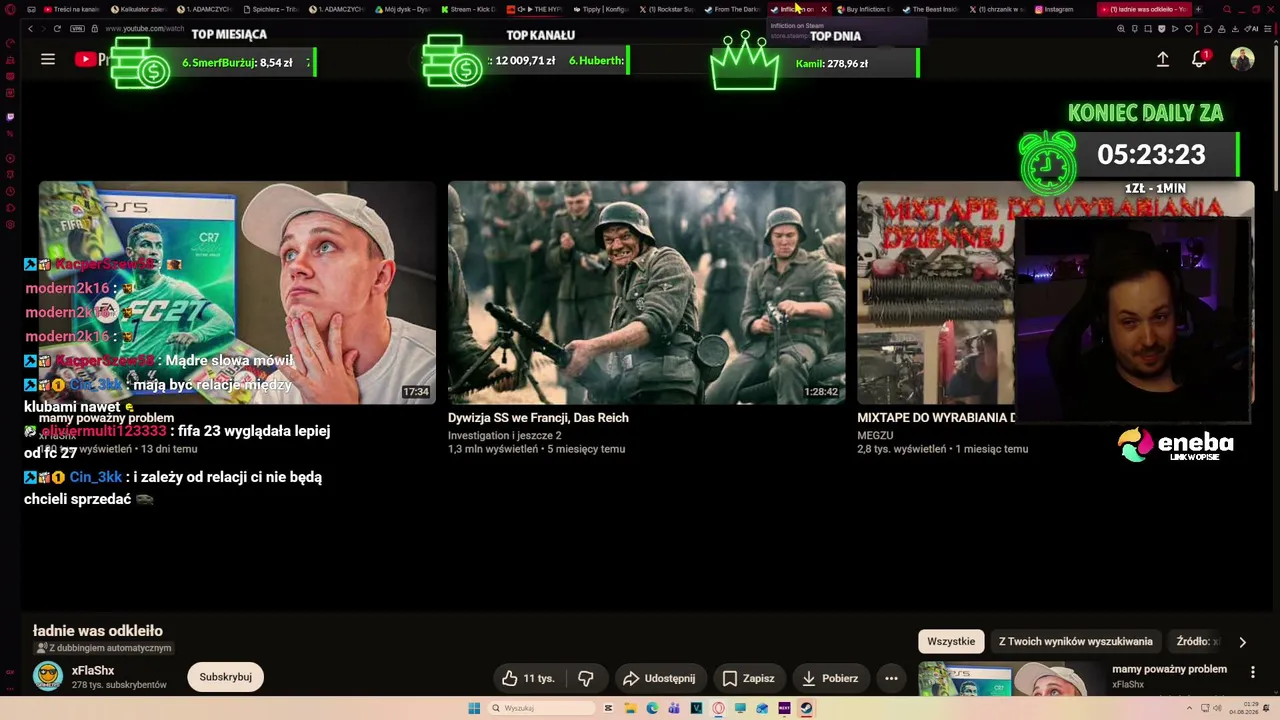Open options for 'mamy poważny problem' suggestion
Viewport: 1280px width, 720px height.
pos(1252,672)
